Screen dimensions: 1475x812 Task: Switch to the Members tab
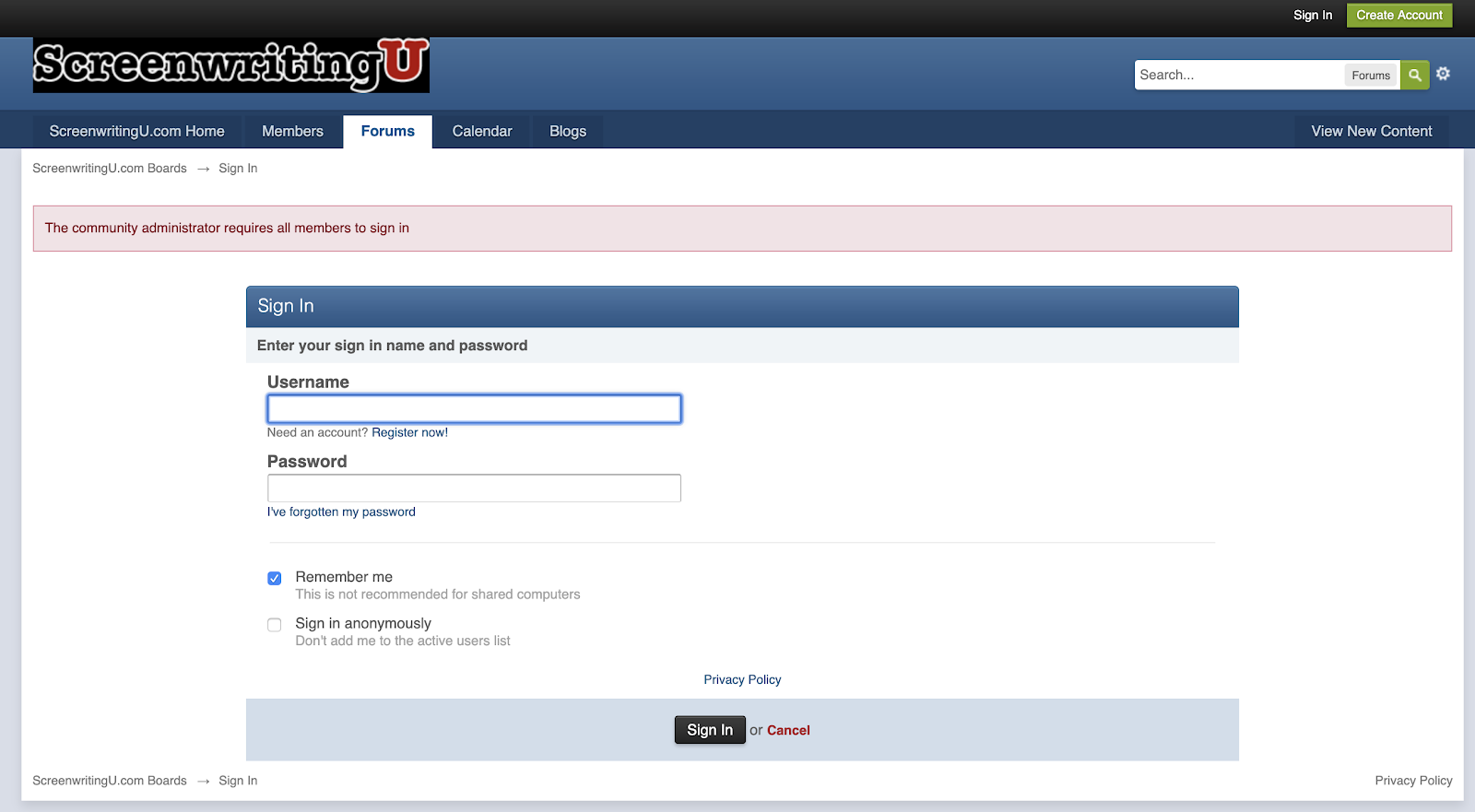coord(292,132)
